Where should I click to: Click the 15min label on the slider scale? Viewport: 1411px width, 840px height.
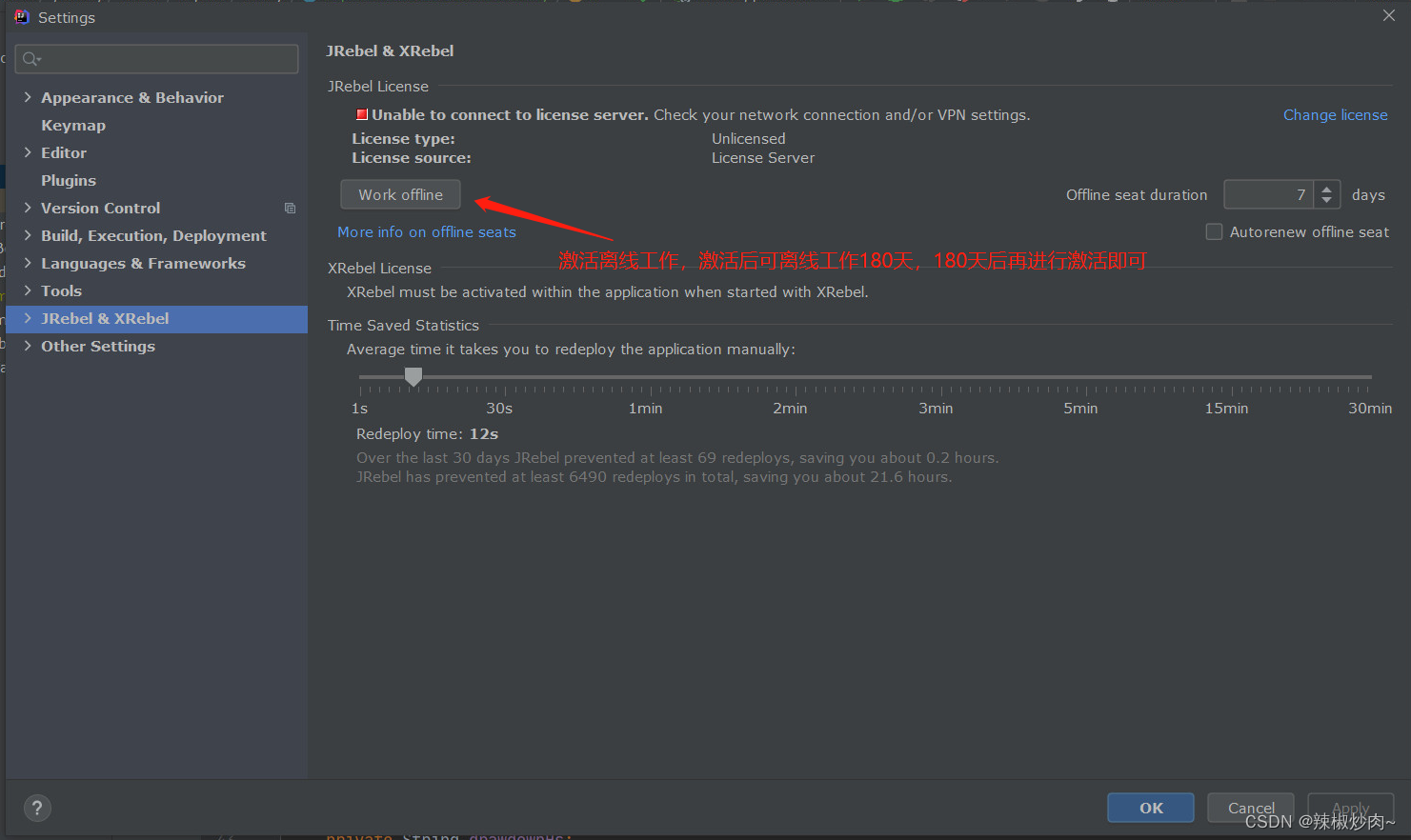pyautogui.click(x=1226, y=408)
